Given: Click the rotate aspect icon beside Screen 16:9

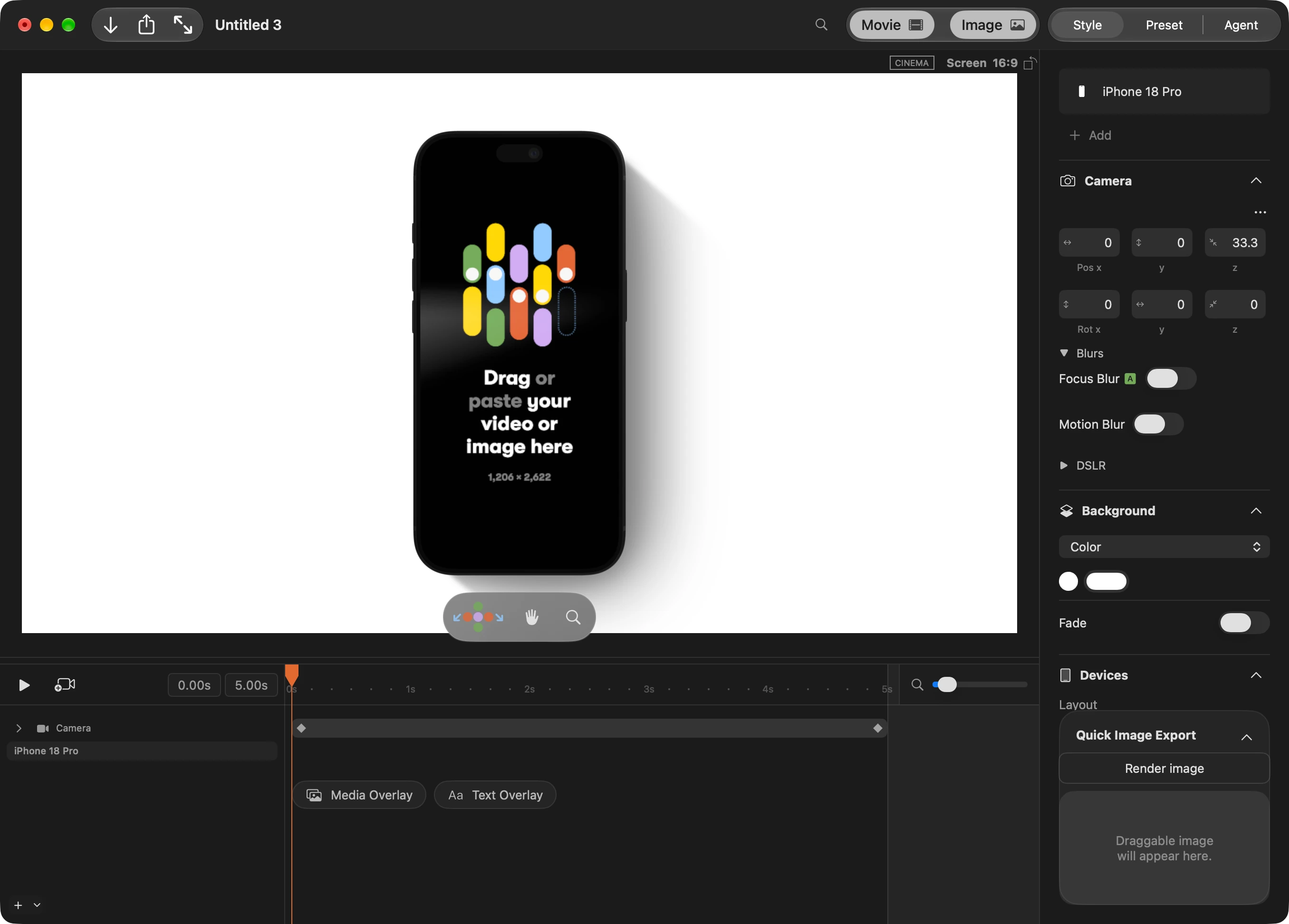Looking at the screenshot, I should point(1030,63).
